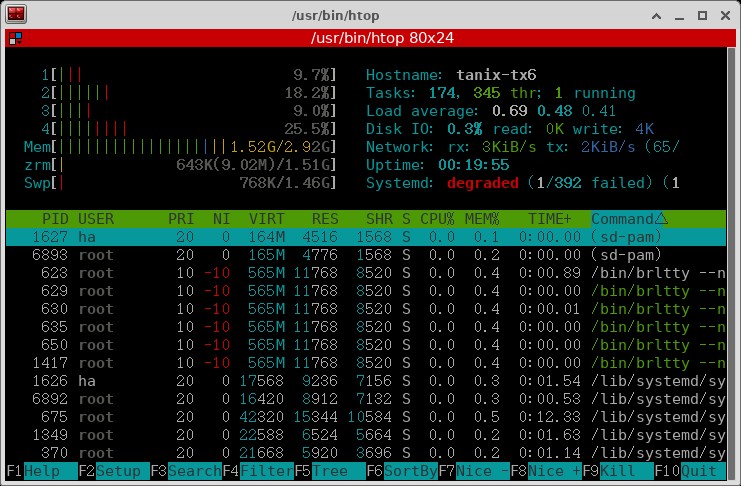Sort by the VIRT column header
Screen dimensions: 741x486
coord(267,219)
